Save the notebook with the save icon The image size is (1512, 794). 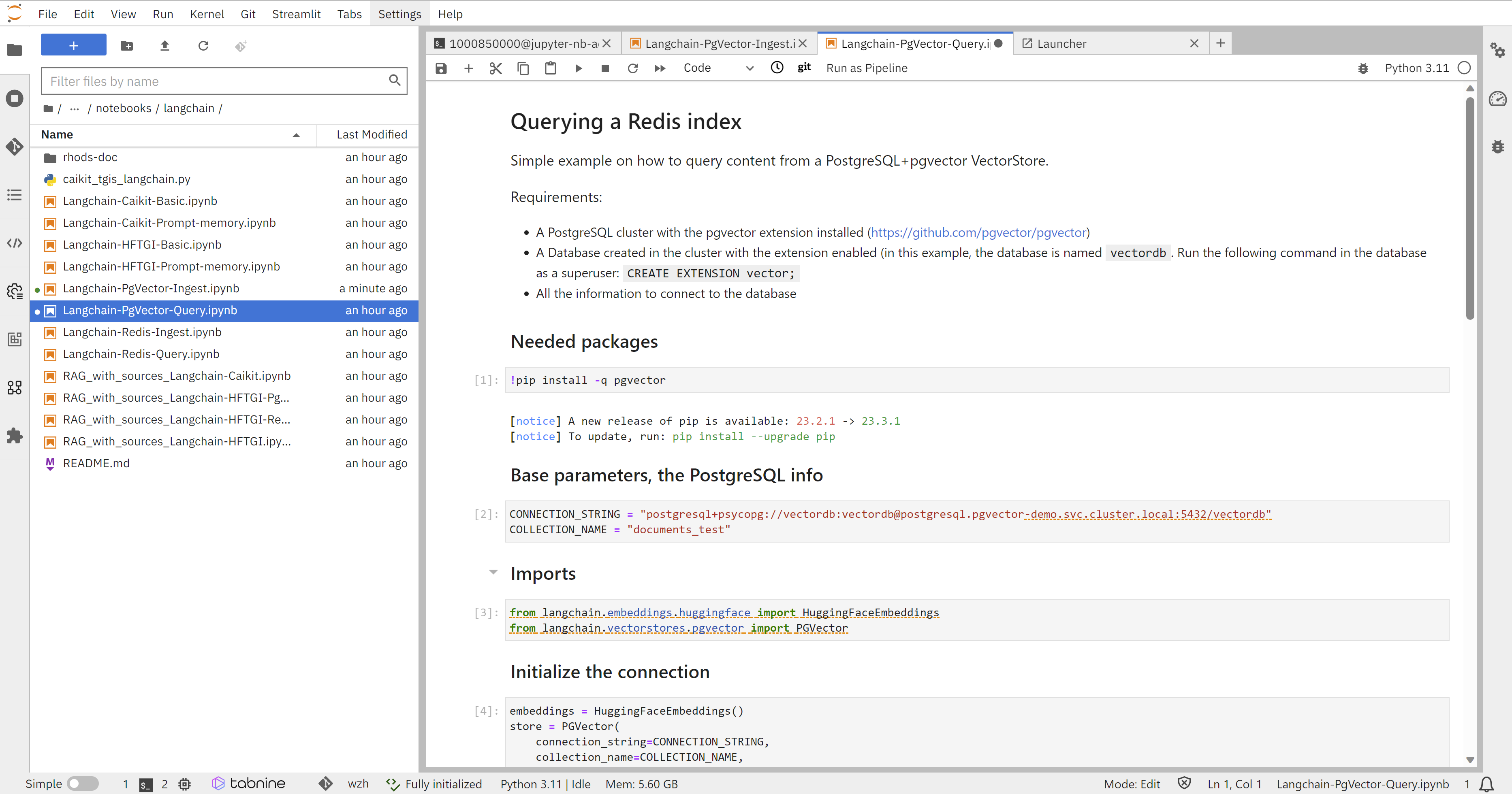(x=441, y=68)
